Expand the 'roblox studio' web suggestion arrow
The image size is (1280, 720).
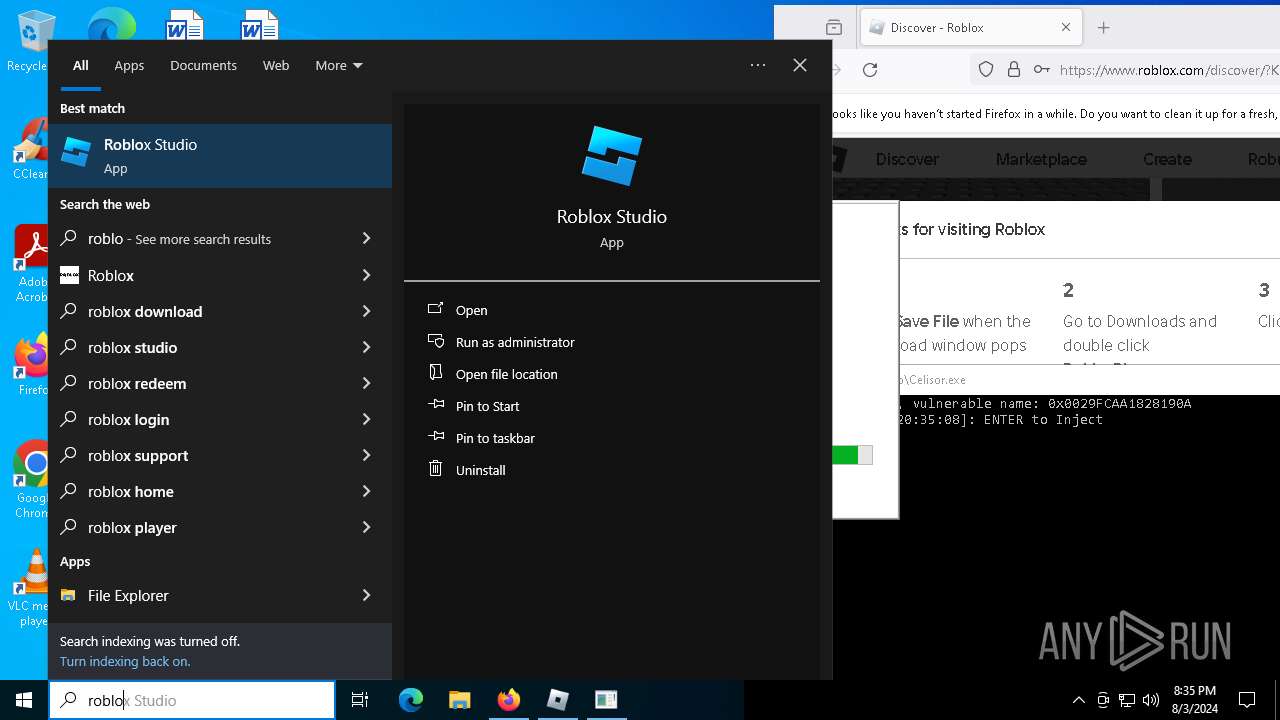366,347
